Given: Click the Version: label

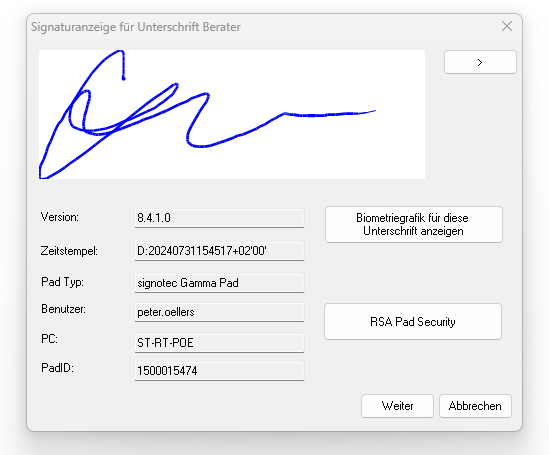Looking at the screenshot, I should 60,217.
